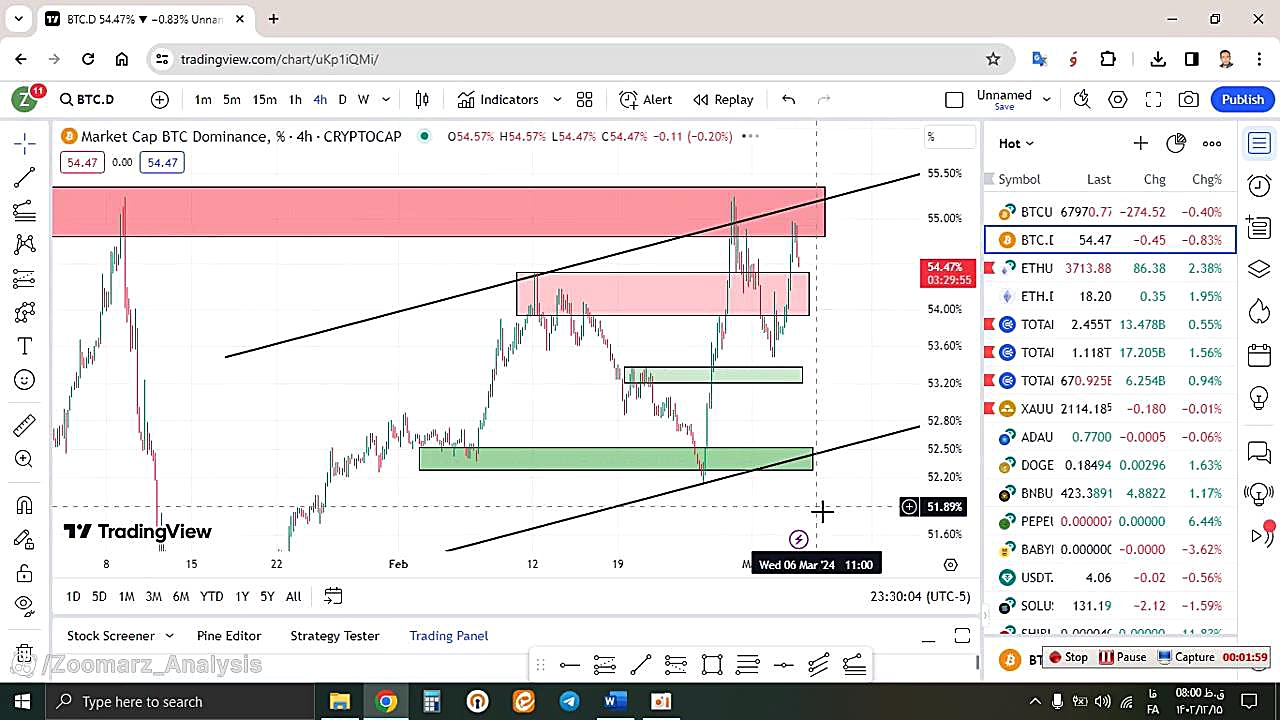Open the symbol search BTC.D

click(x=87, y=99)
